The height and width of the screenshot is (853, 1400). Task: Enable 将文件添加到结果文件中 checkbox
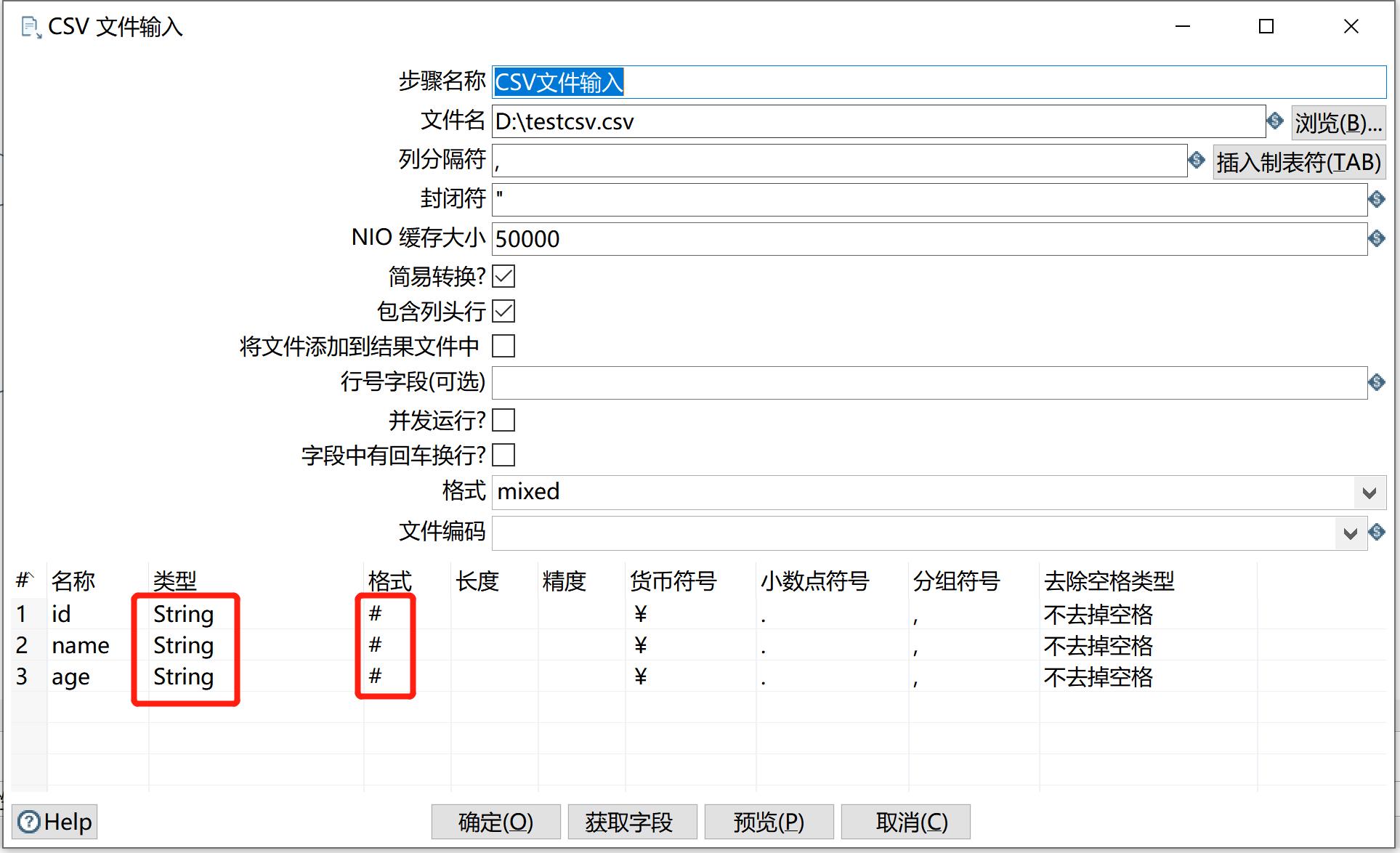(503, 346)
